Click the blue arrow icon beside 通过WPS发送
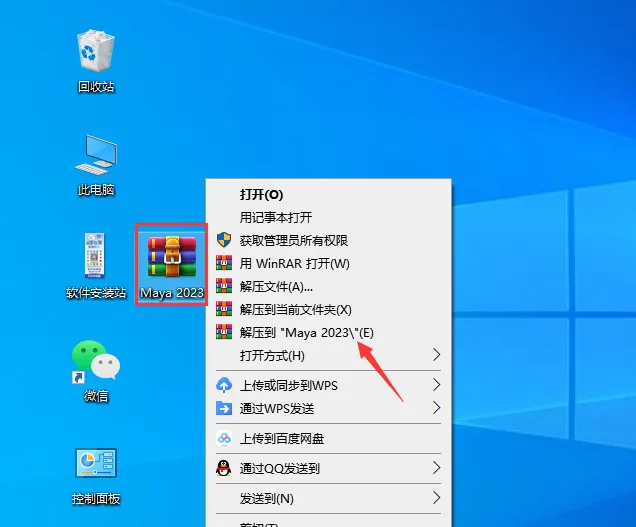 pyautogui.click(x=224, y=408)
